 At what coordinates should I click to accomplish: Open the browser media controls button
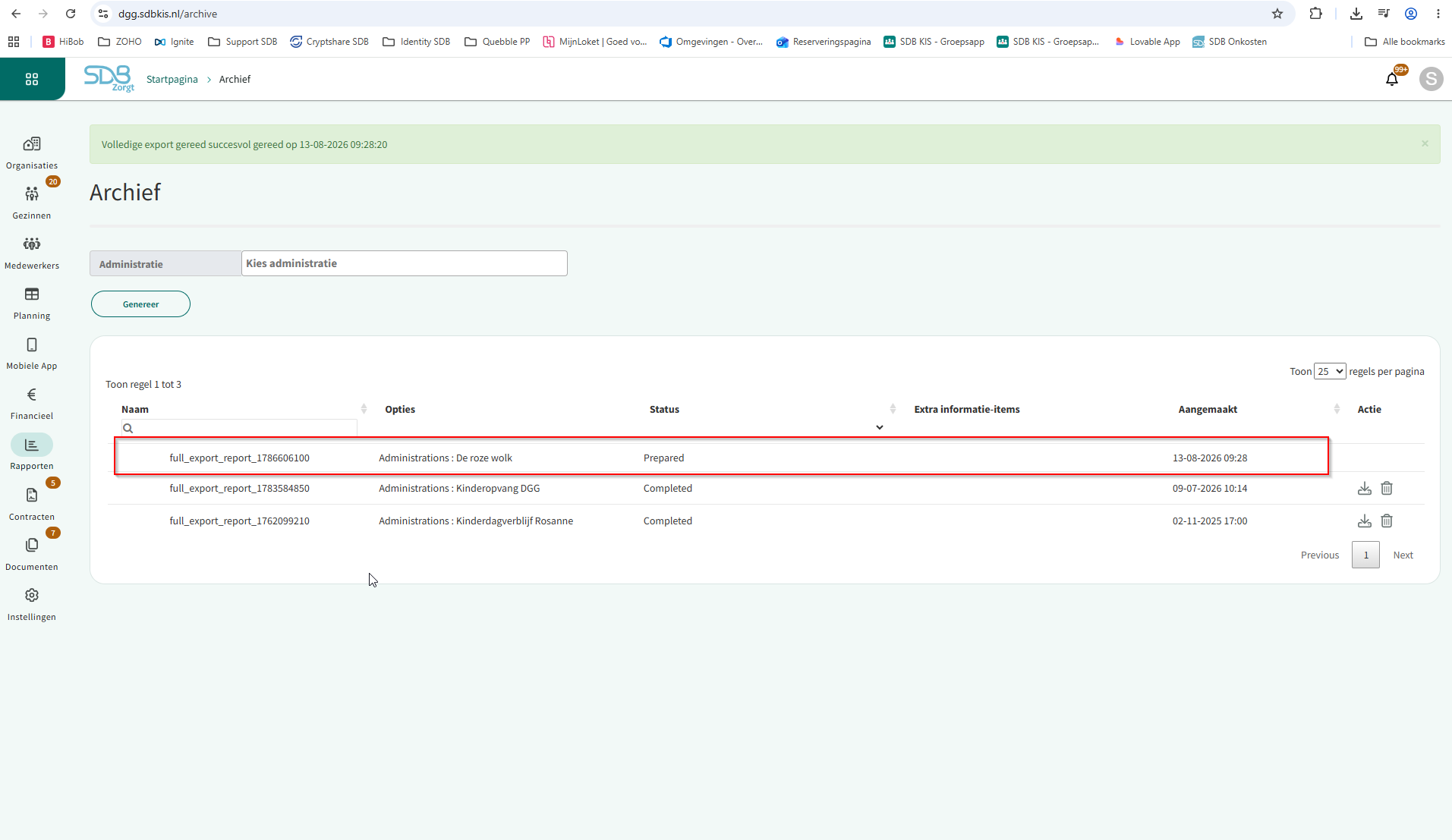[1384, 14]
